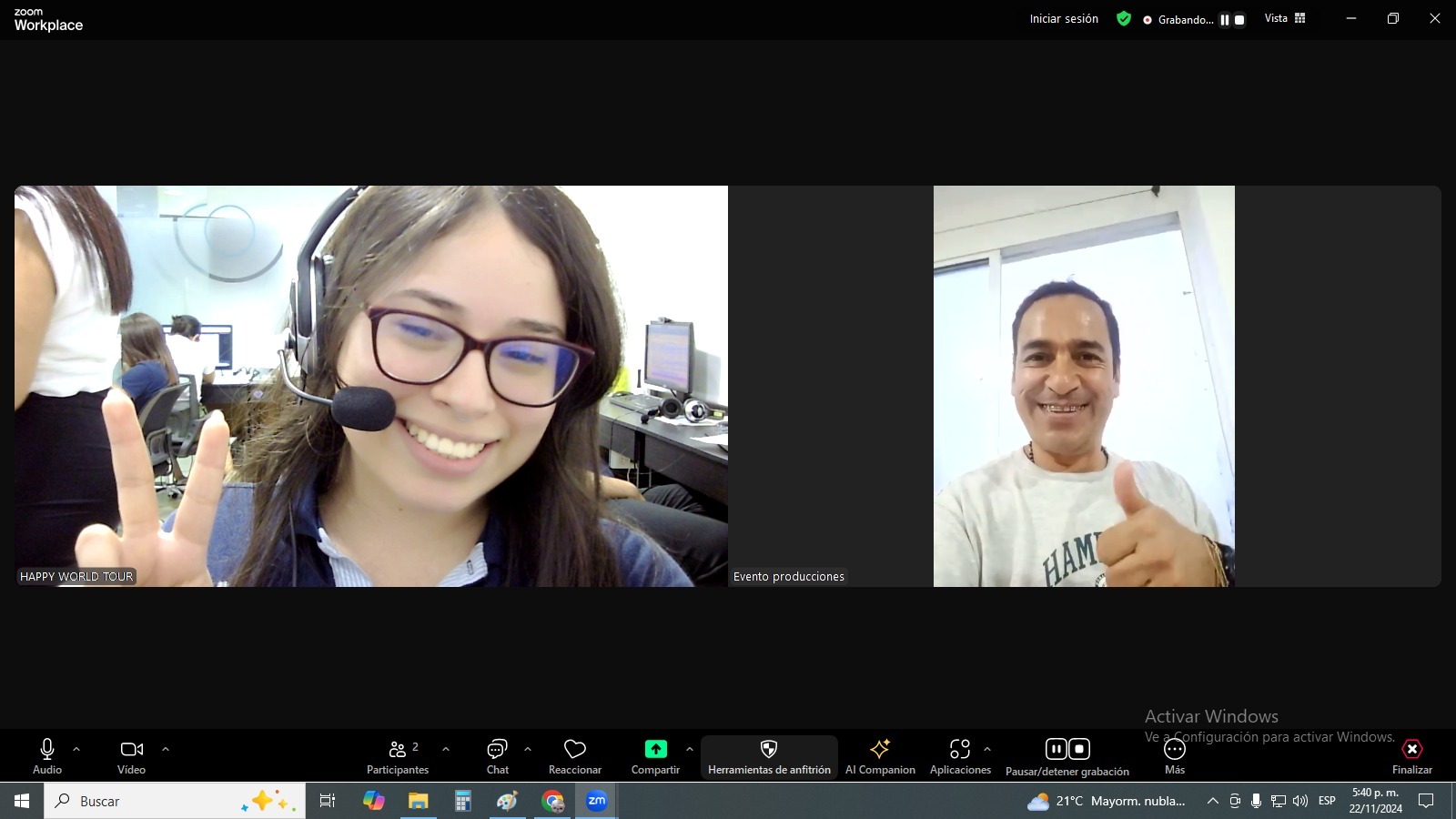Click Iniciar sesión in the title bar
The image size is (1456, 819).
[x=1064, y=18]
